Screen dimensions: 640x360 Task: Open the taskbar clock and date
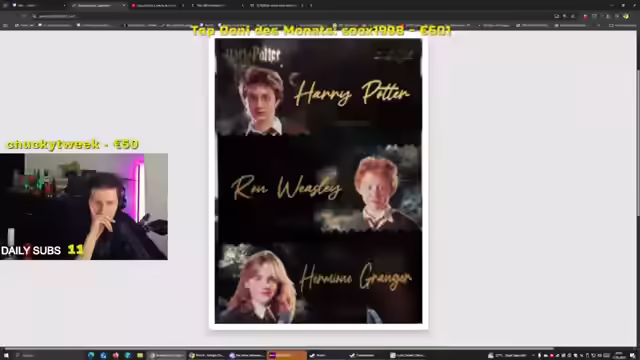coord(619,355)
